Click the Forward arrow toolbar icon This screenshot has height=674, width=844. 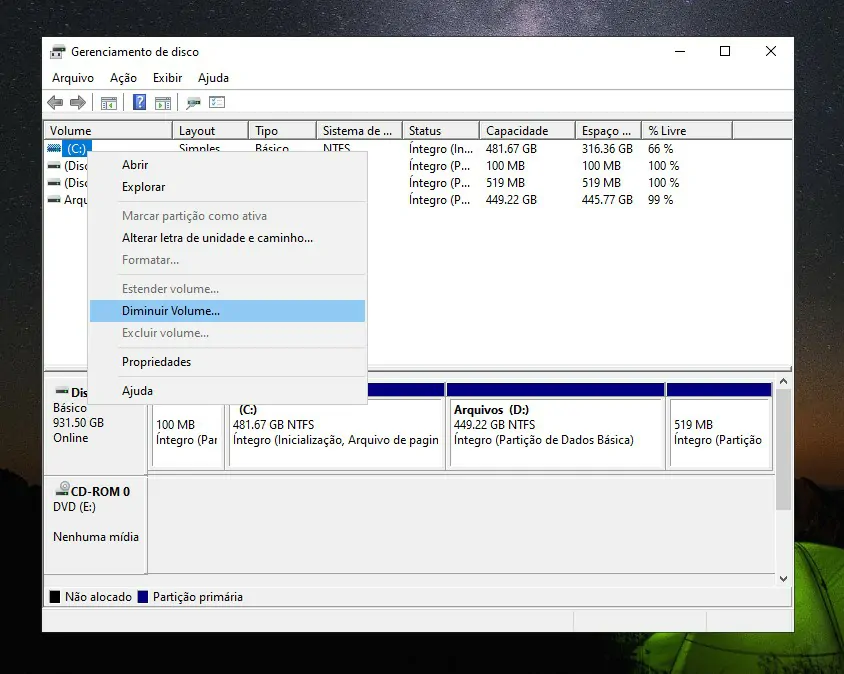point(78,102)
